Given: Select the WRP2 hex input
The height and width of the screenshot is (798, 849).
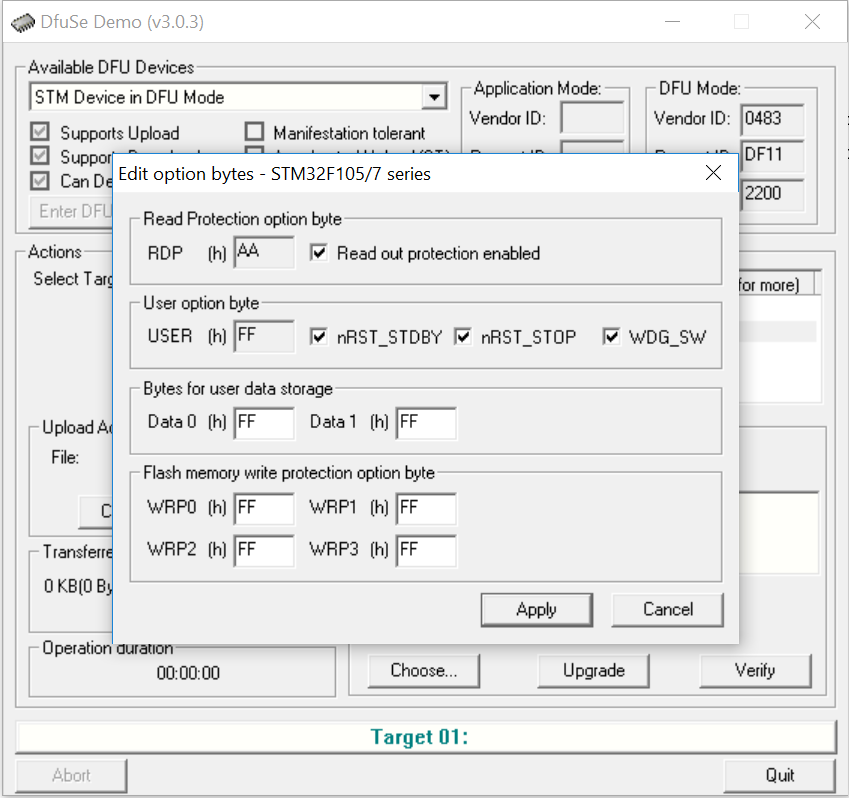Looking at the screenshot, I should (x=264, y=551).
